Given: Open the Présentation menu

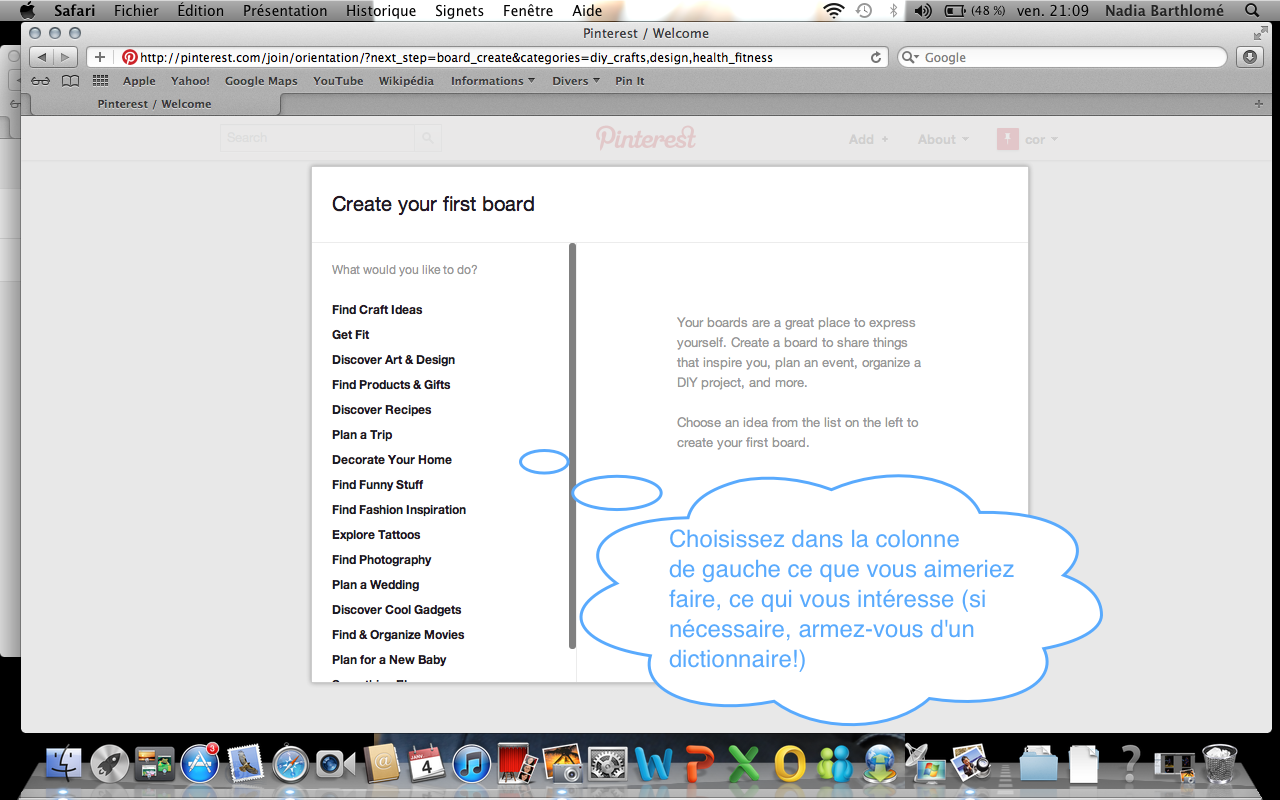Looking at the screenshot, I should tap(285, 11).
